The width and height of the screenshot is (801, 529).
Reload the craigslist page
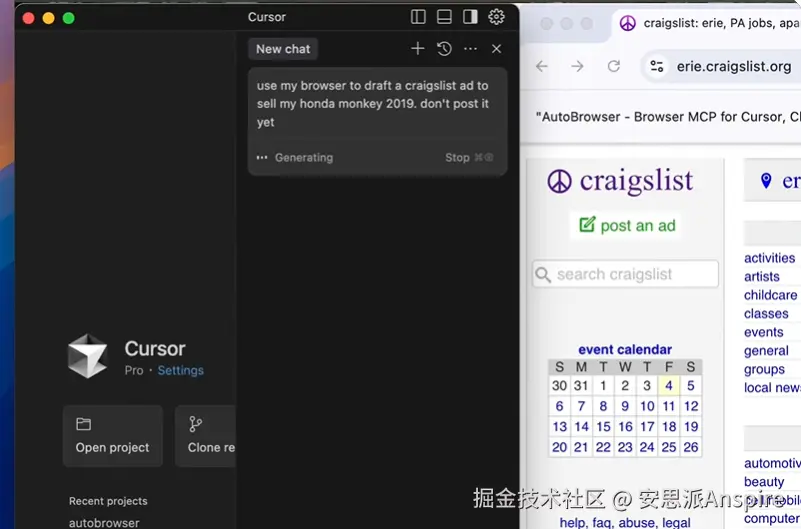(614, 66)
